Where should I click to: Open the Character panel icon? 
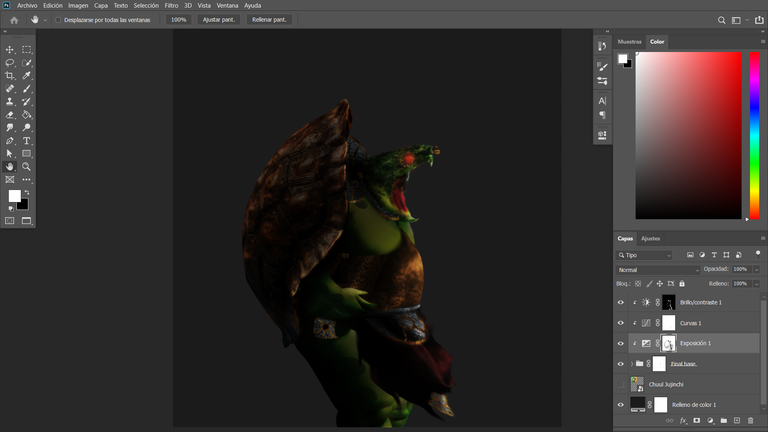tap(602, 101)
